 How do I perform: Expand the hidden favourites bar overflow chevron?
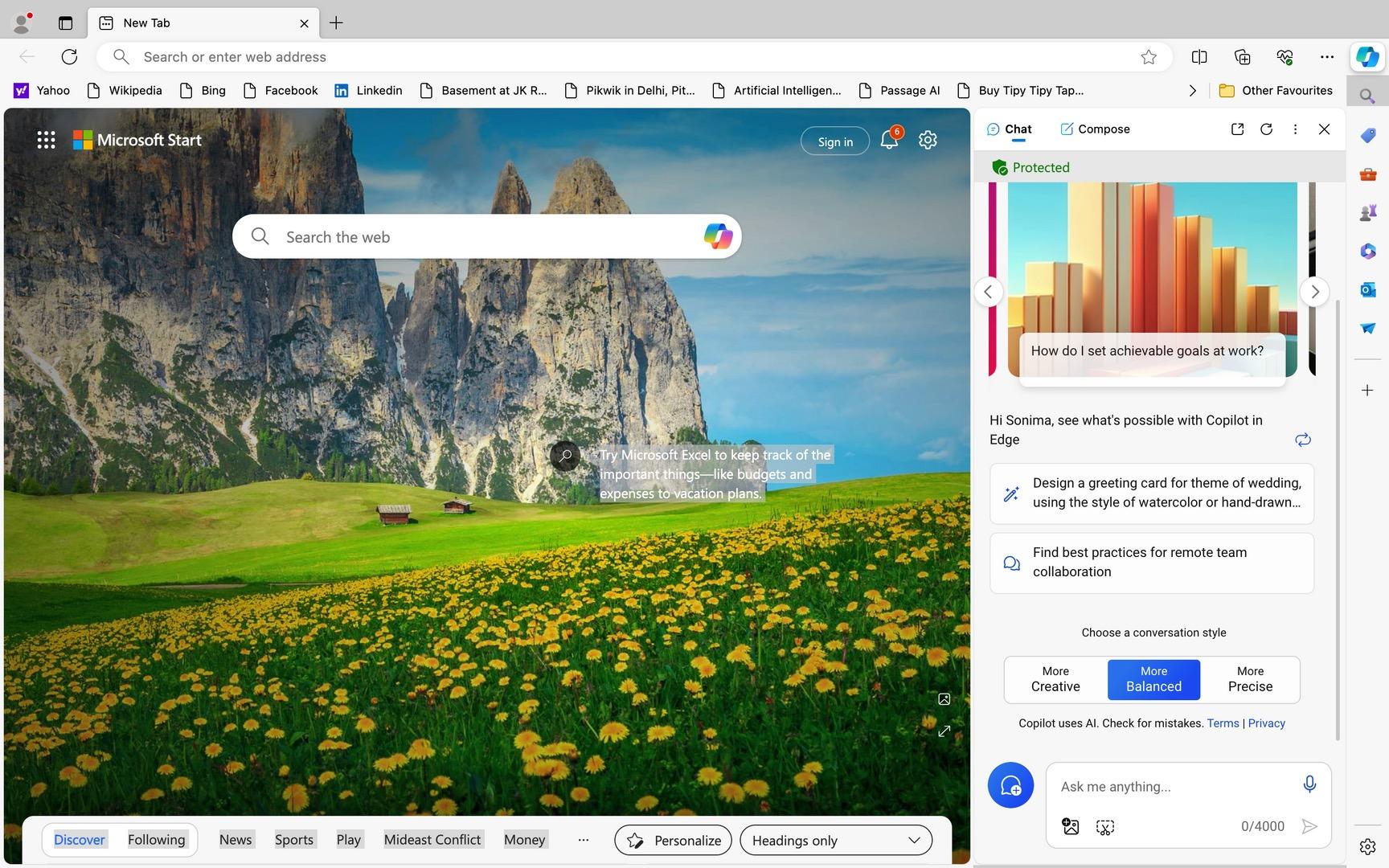point(1192,91)
